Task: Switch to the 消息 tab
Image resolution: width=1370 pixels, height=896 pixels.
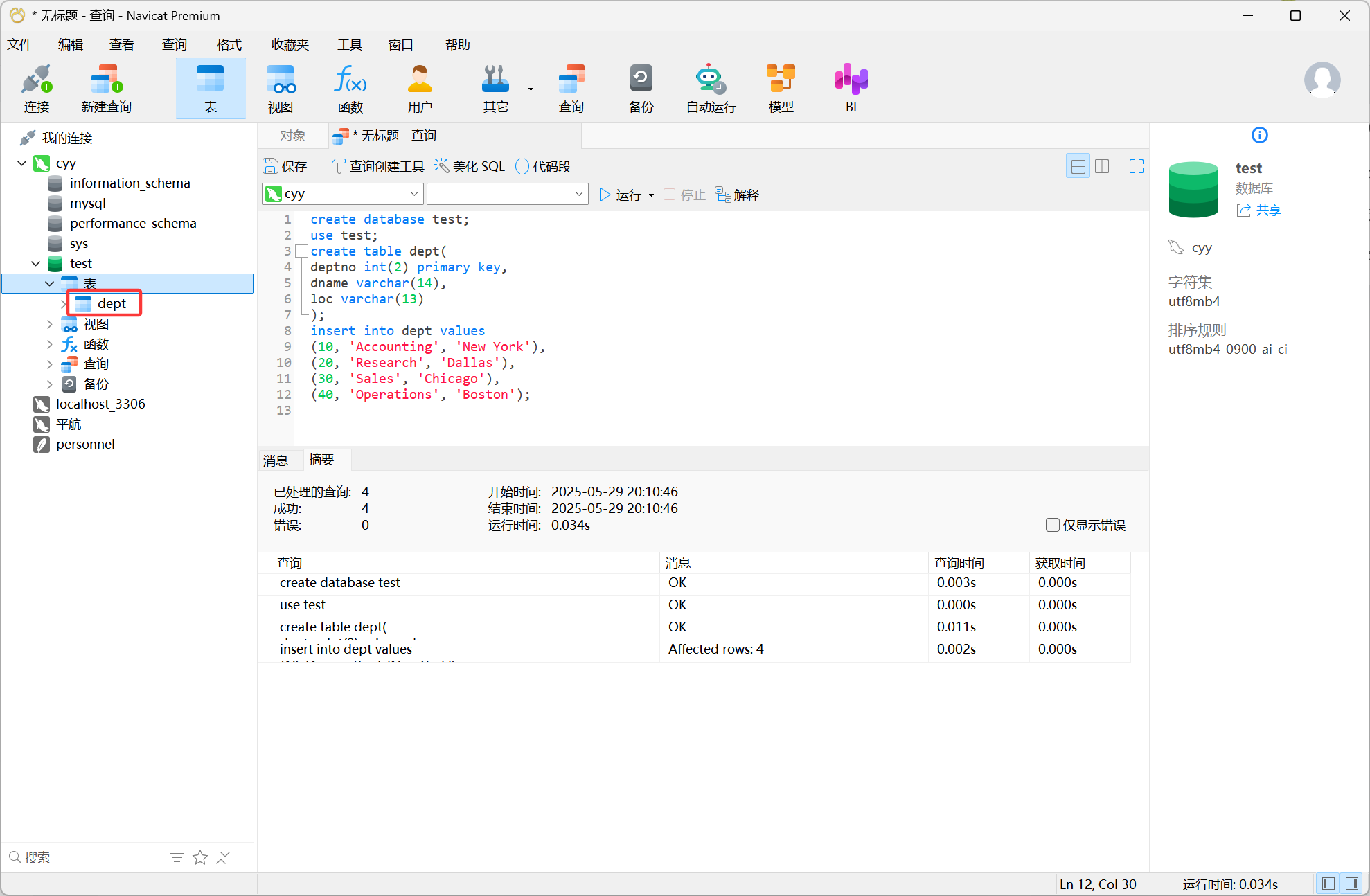Action: coord(276,460)
